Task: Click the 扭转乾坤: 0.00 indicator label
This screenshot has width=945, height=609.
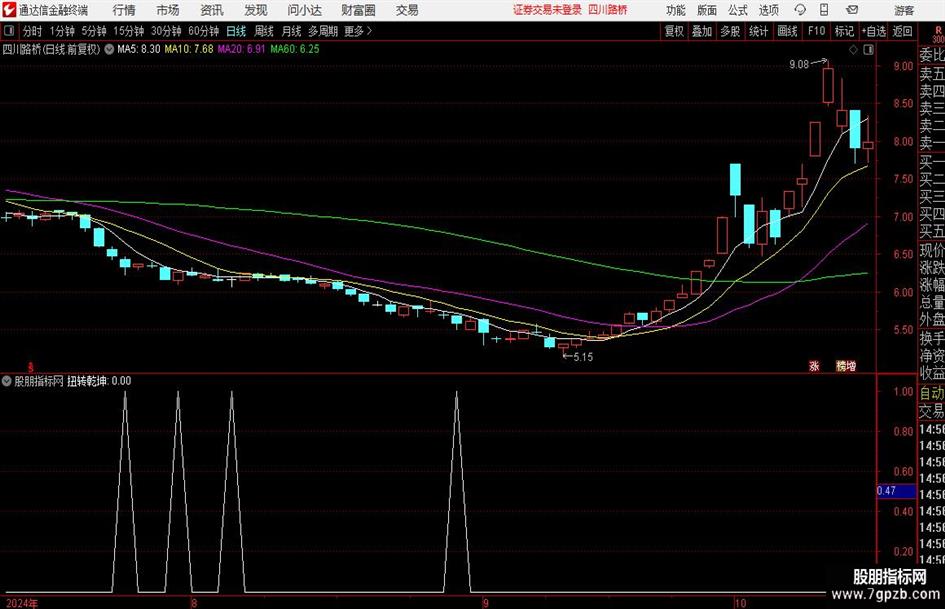Action: point(99,381)
